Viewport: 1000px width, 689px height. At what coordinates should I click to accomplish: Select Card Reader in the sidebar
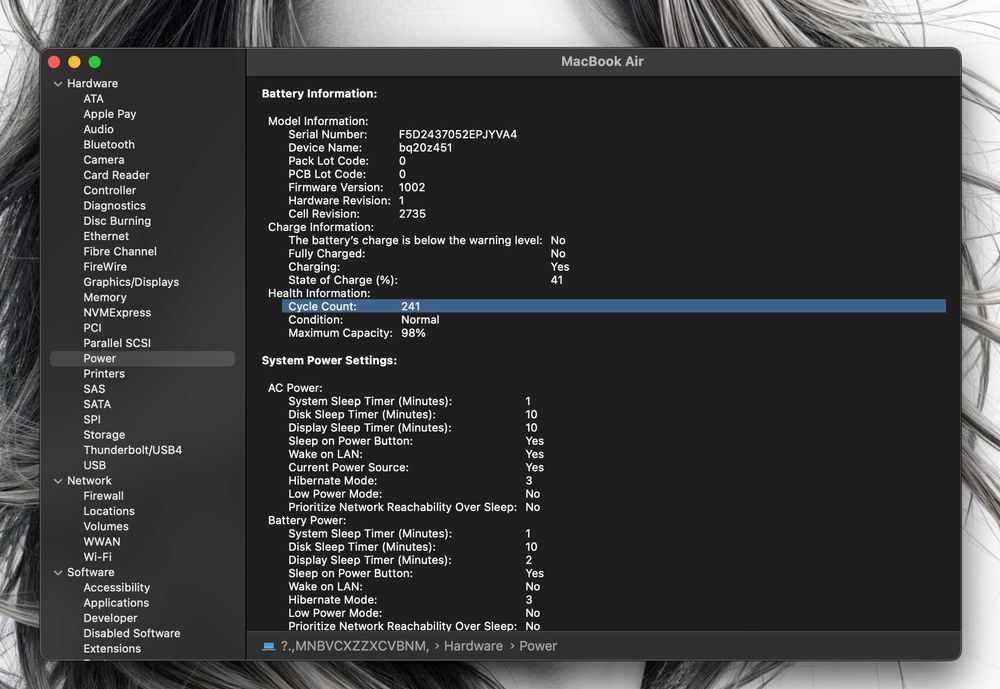pos(116,175)
